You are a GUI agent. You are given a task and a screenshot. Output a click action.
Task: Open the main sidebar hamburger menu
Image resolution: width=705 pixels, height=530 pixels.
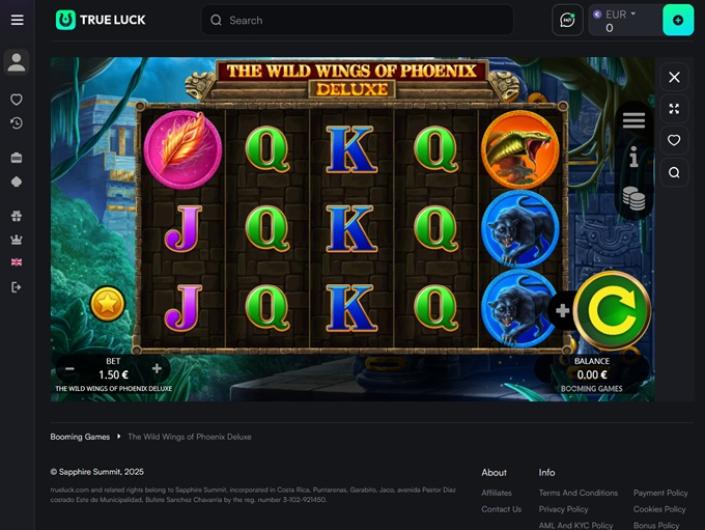click(x=17, y=20)
